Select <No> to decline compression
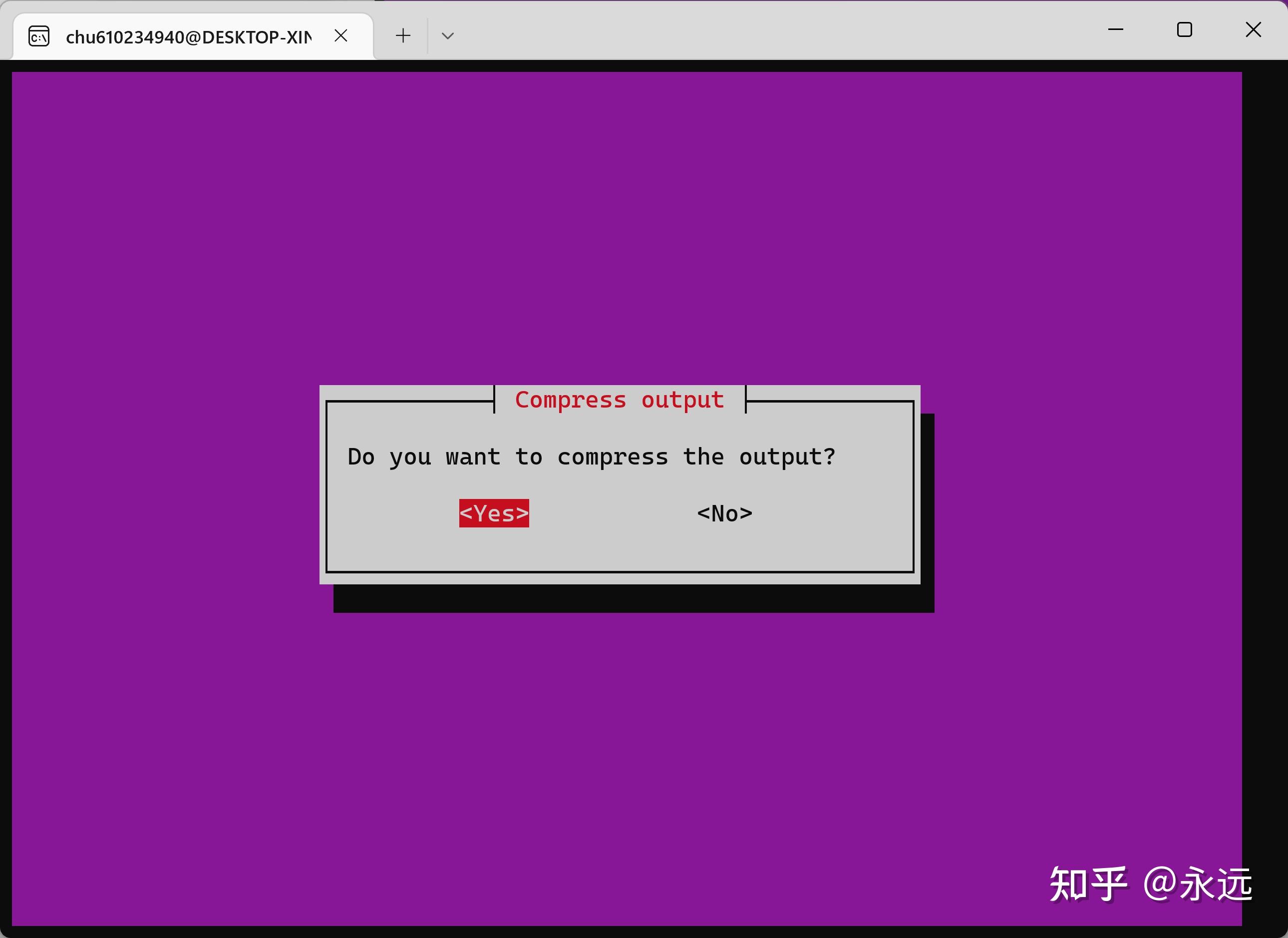The height and width of the screenshot is (938, 1288). click(724, 513)
